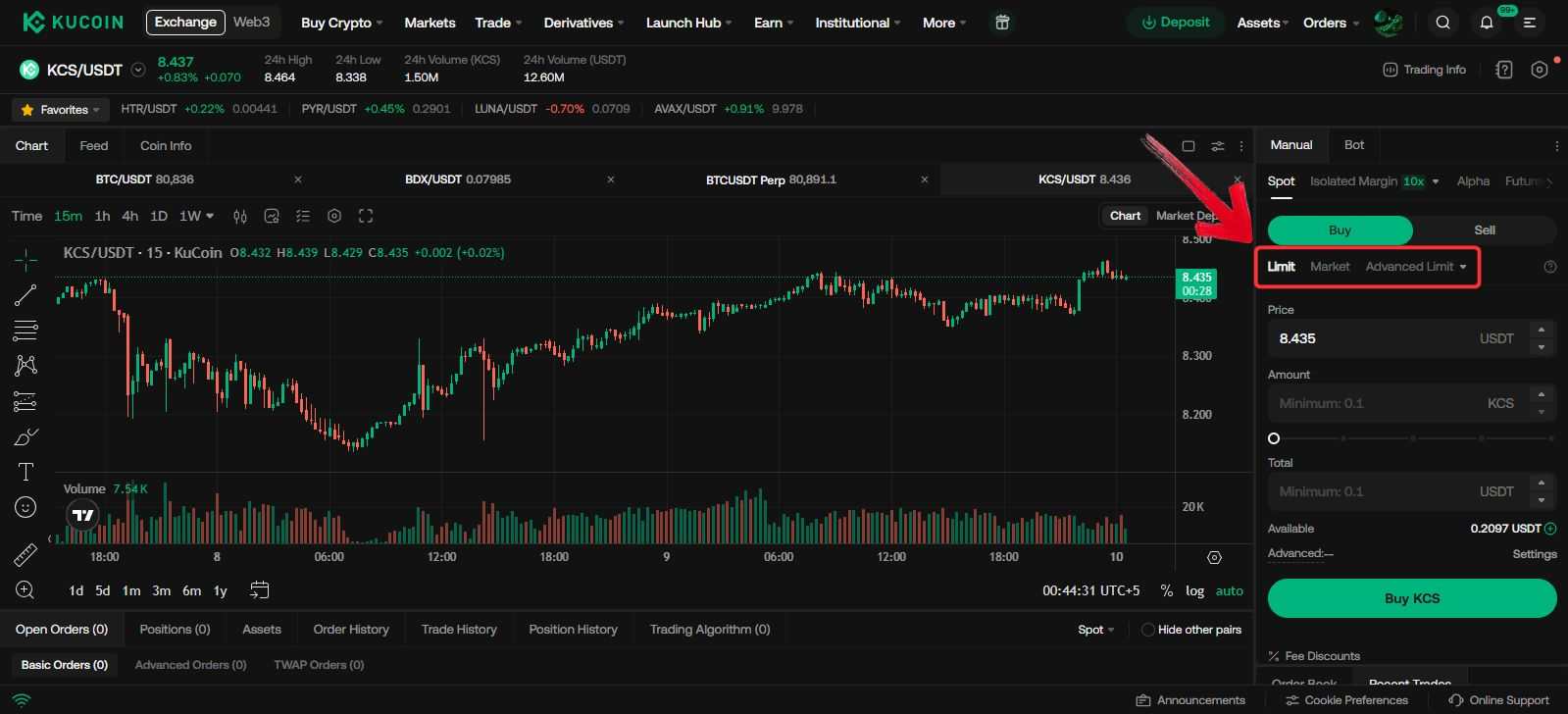Open the Spot filter dropdown in orders

click(x=1095, y=630)
